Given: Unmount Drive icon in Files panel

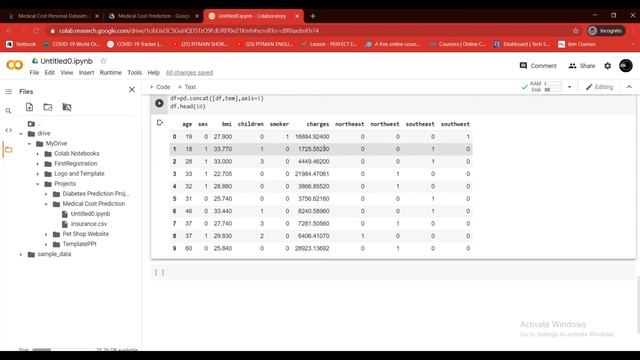Looking at the screenshot, I should 67,107.
